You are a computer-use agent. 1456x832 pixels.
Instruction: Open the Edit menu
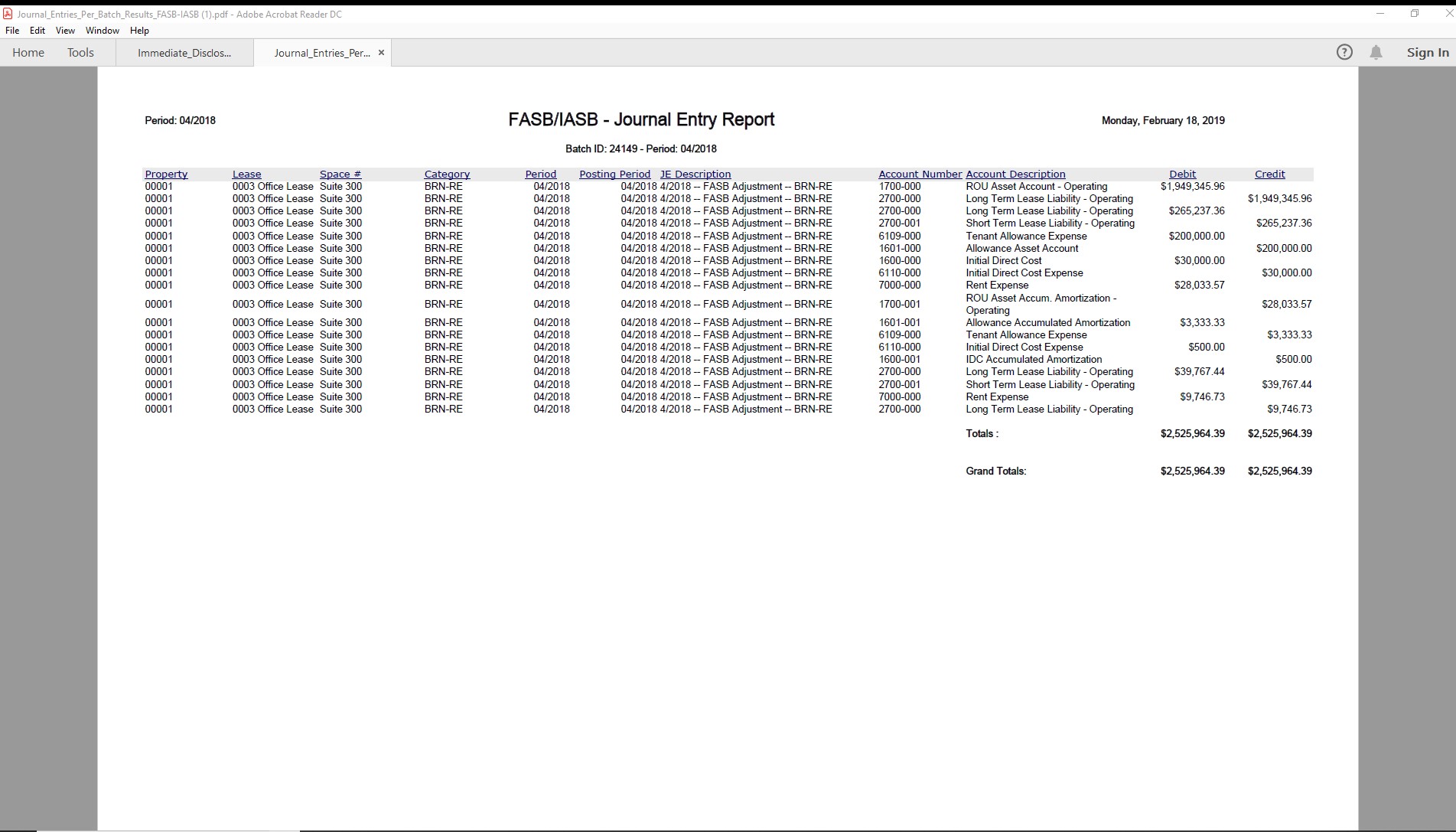(x=37, y=31)
